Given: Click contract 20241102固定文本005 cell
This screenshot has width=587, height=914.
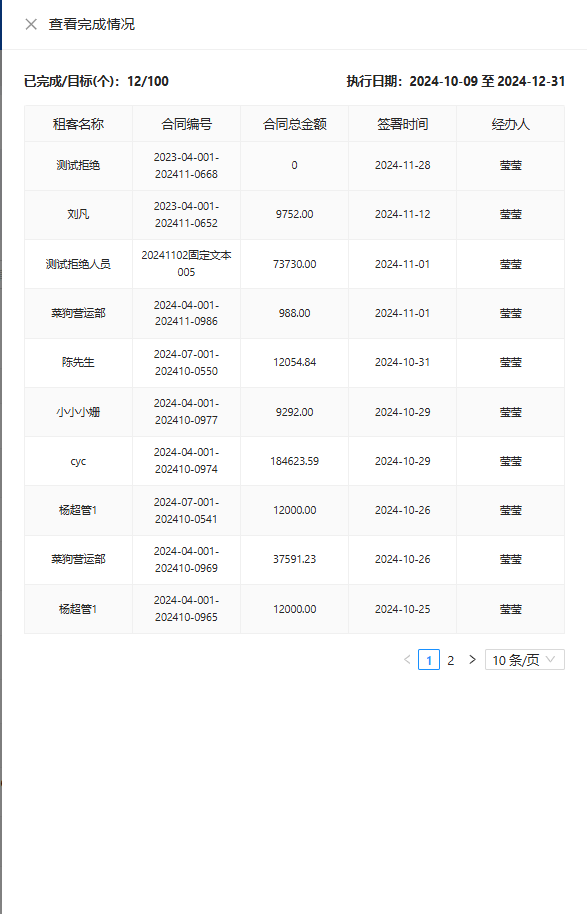Looking at the screenshot, I should click(187, 263).
